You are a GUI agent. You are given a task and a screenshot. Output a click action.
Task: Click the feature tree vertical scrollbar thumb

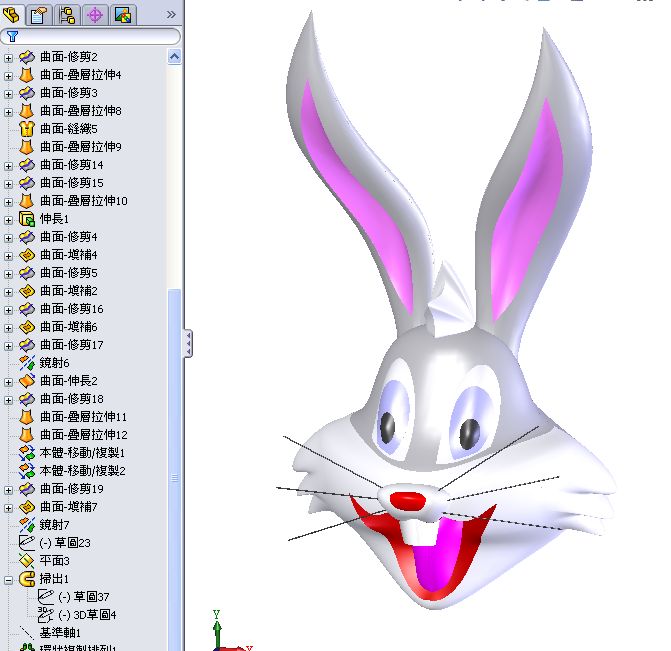click(x=174, y=471)
